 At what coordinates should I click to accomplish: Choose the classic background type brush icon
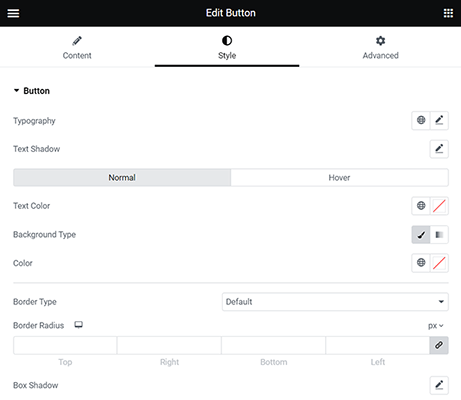(x=421, y=235)
